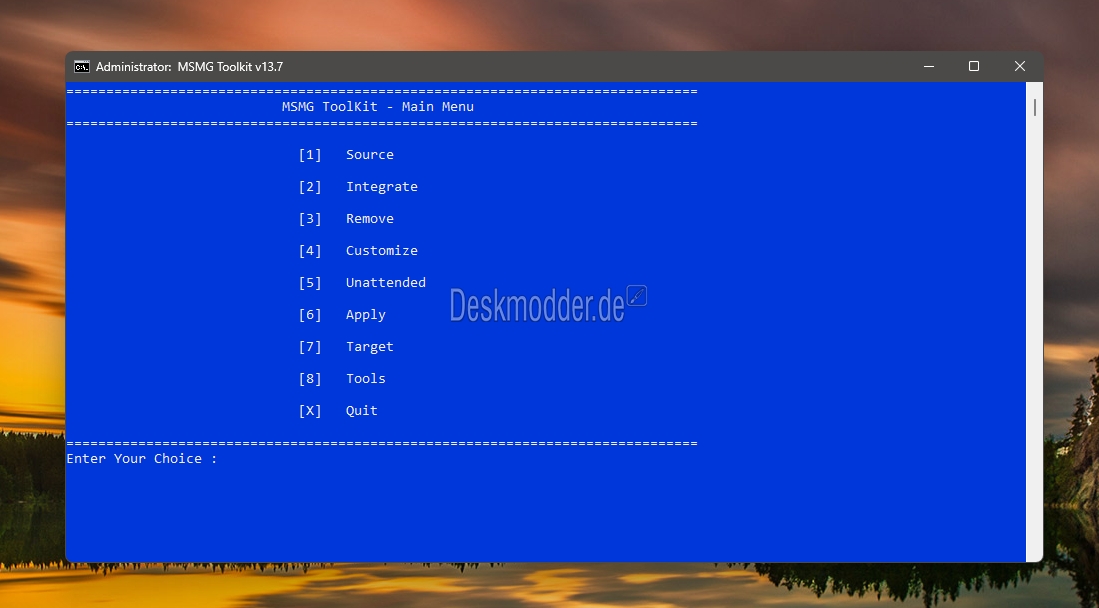Click the "Quit" menu entry

pos(361,411)
